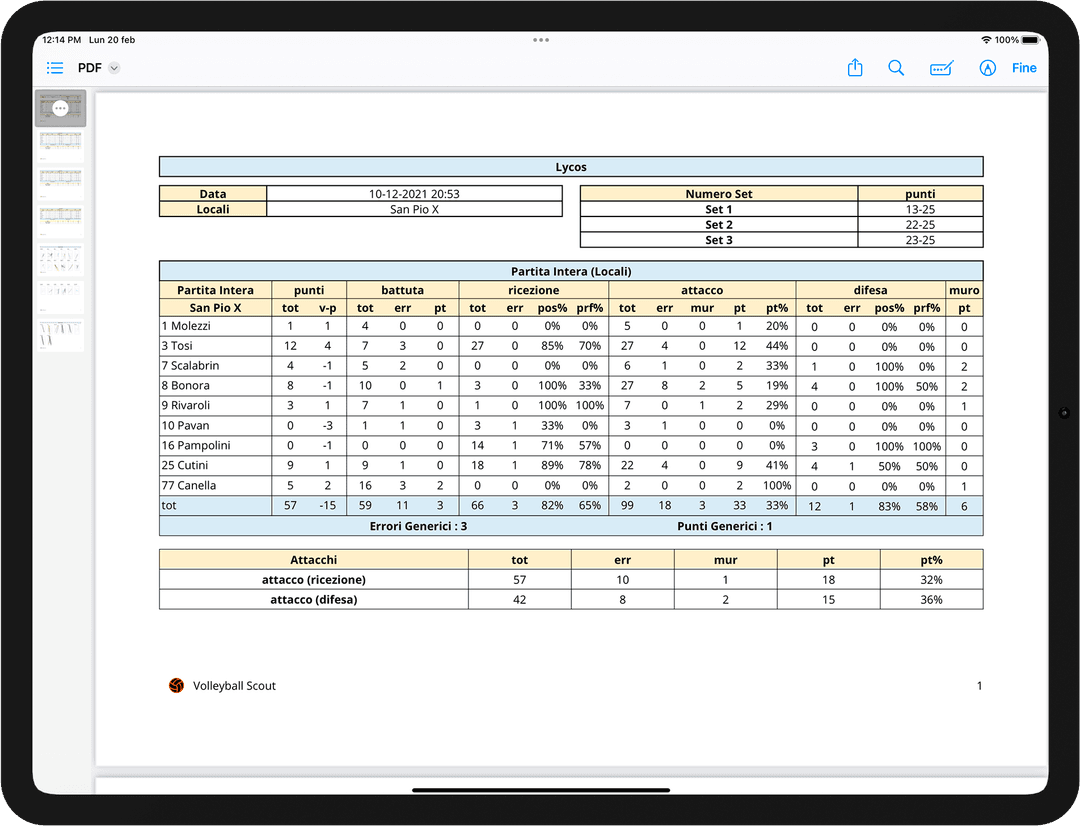
Task: Click the 'Lycos' header text
Action: point(571,167)
